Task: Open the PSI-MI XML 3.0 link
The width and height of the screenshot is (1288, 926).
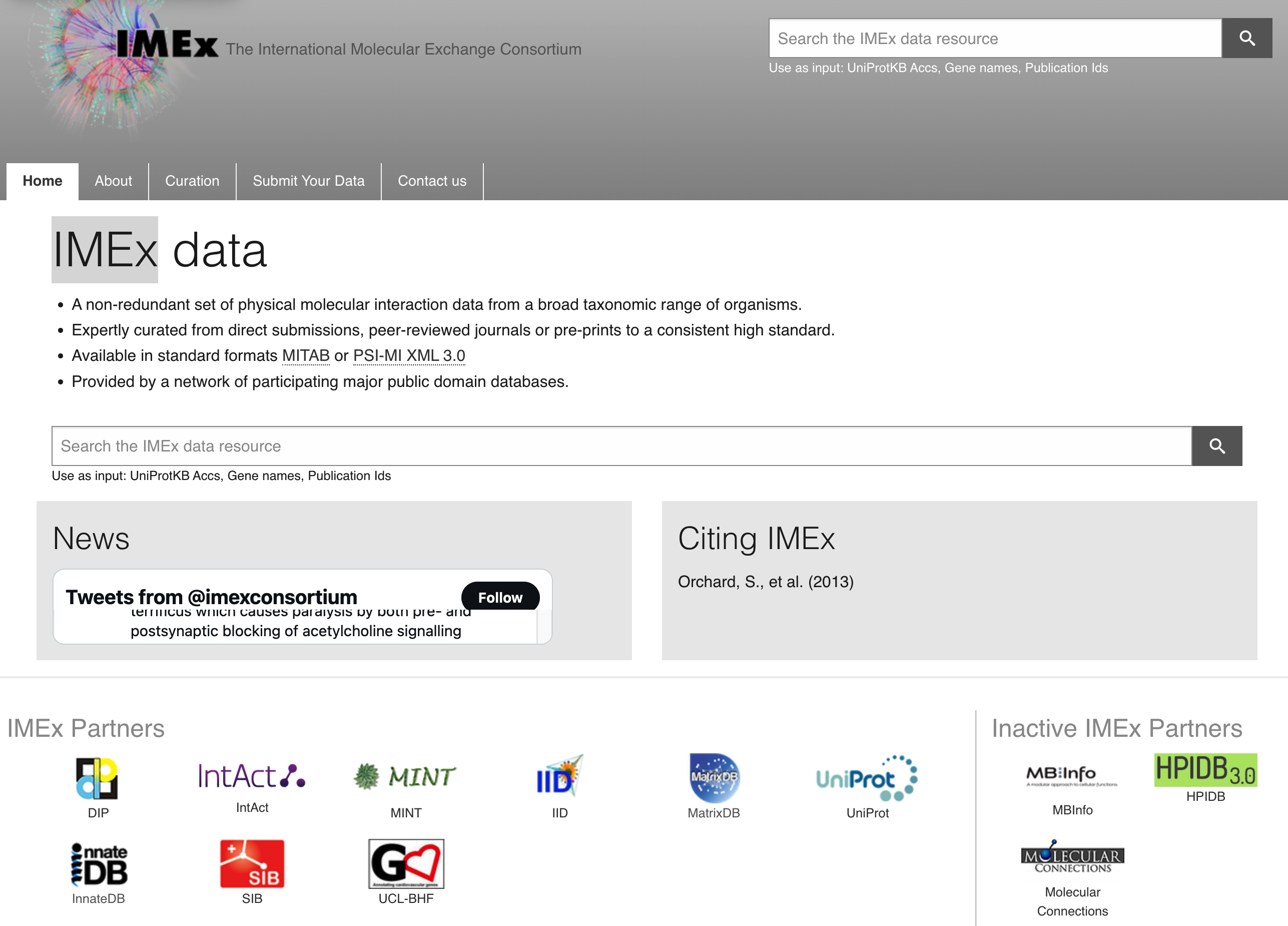Action: tap(409, 355)
